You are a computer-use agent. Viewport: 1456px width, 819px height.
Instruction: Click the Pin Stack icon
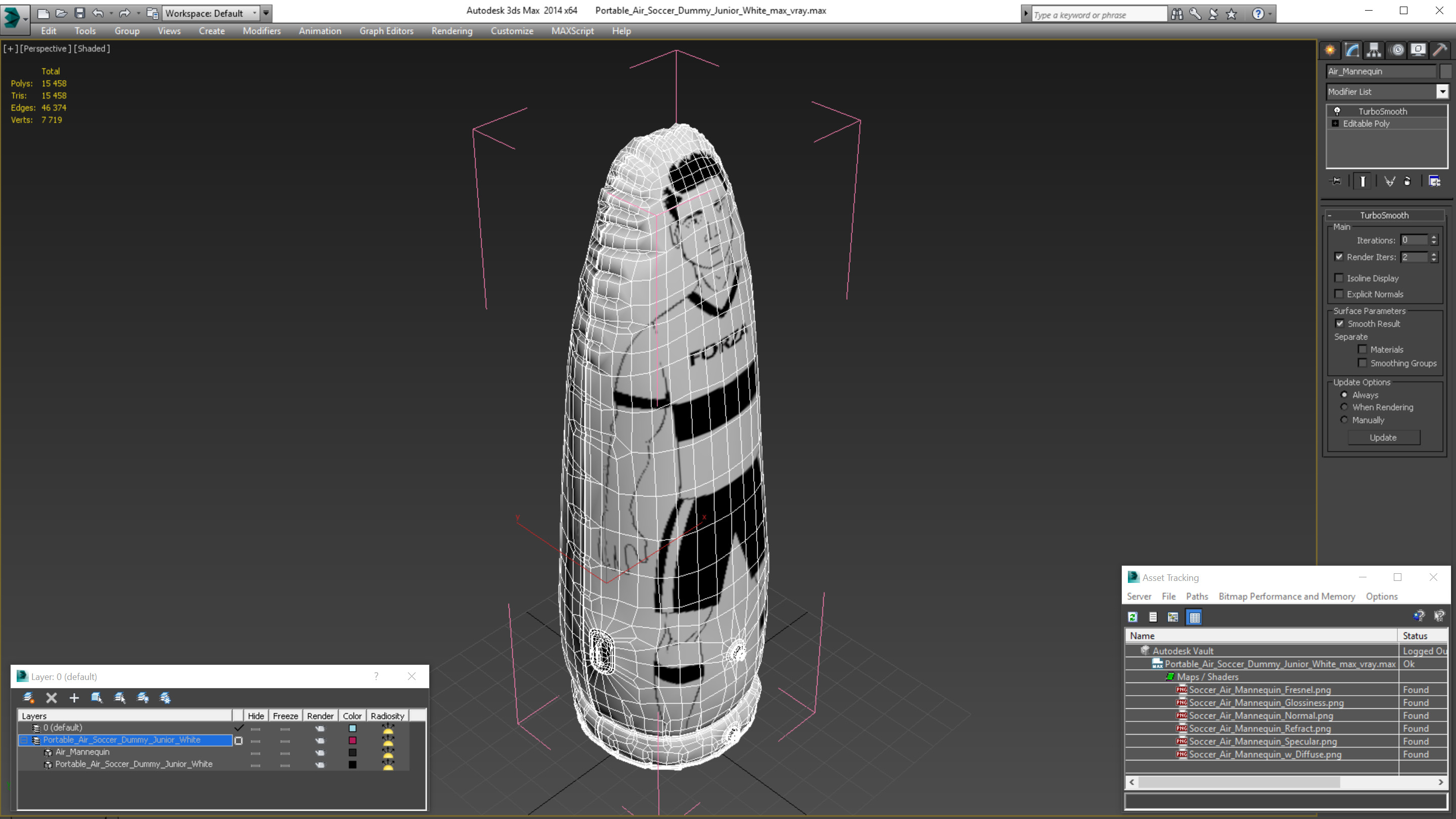click(x=1336, y=181)
